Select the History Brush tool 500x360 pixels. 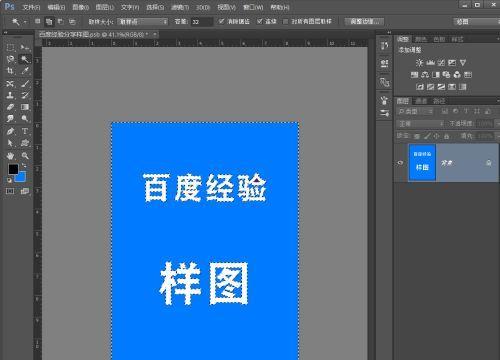(25, 95)
